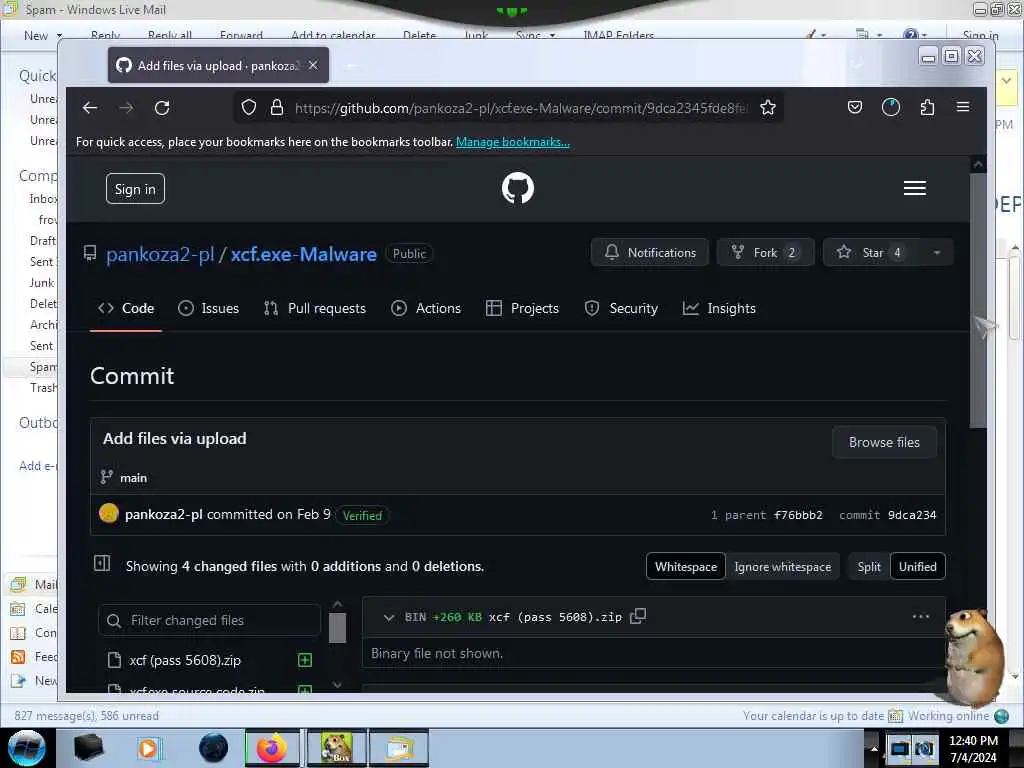1024x768 pixels.
Task: Switch to Unified diff view
Action: click(918, 567)
